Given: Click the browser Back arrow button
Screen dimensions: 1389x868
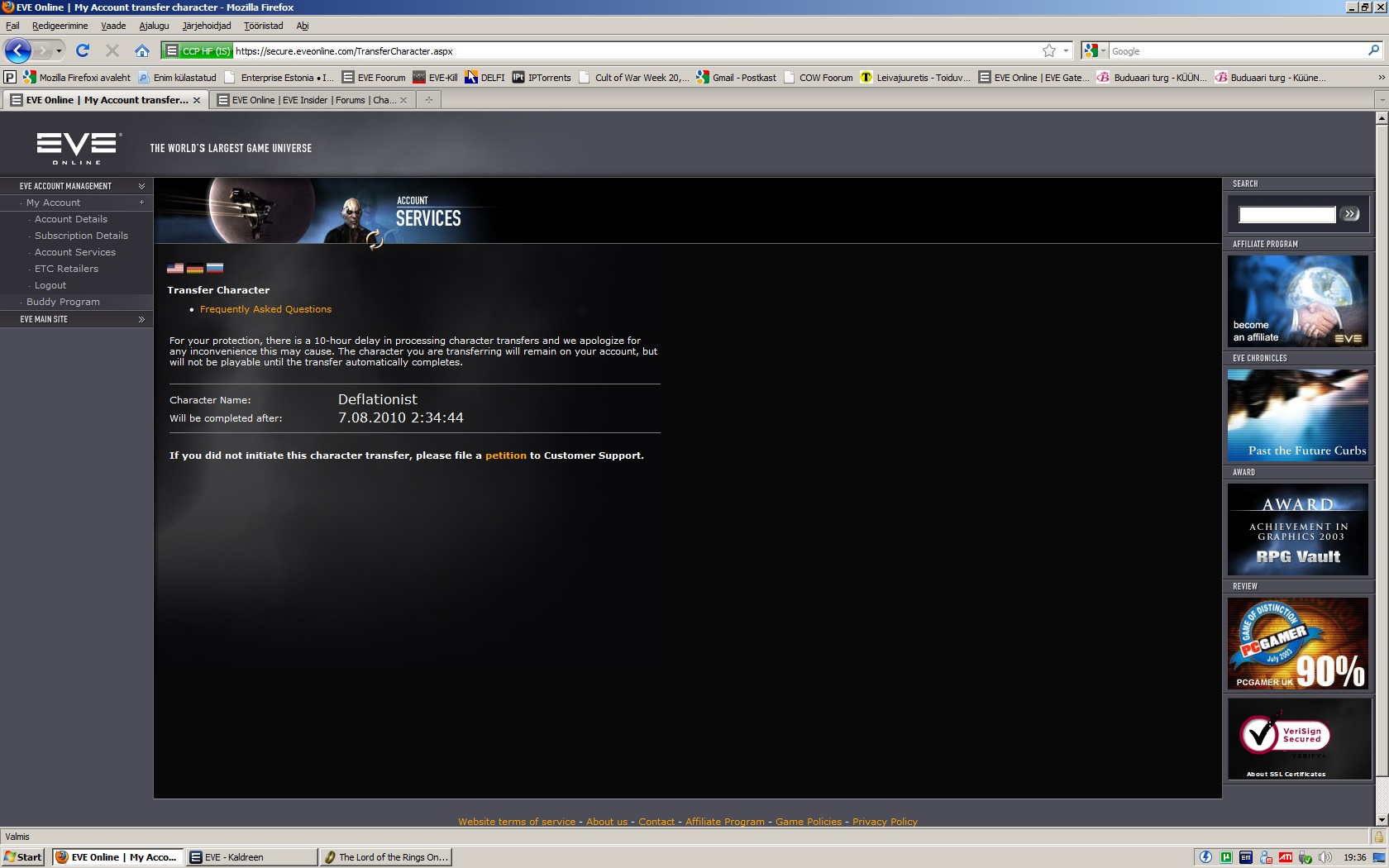Looking at the screenshot, I should [17, 50].
